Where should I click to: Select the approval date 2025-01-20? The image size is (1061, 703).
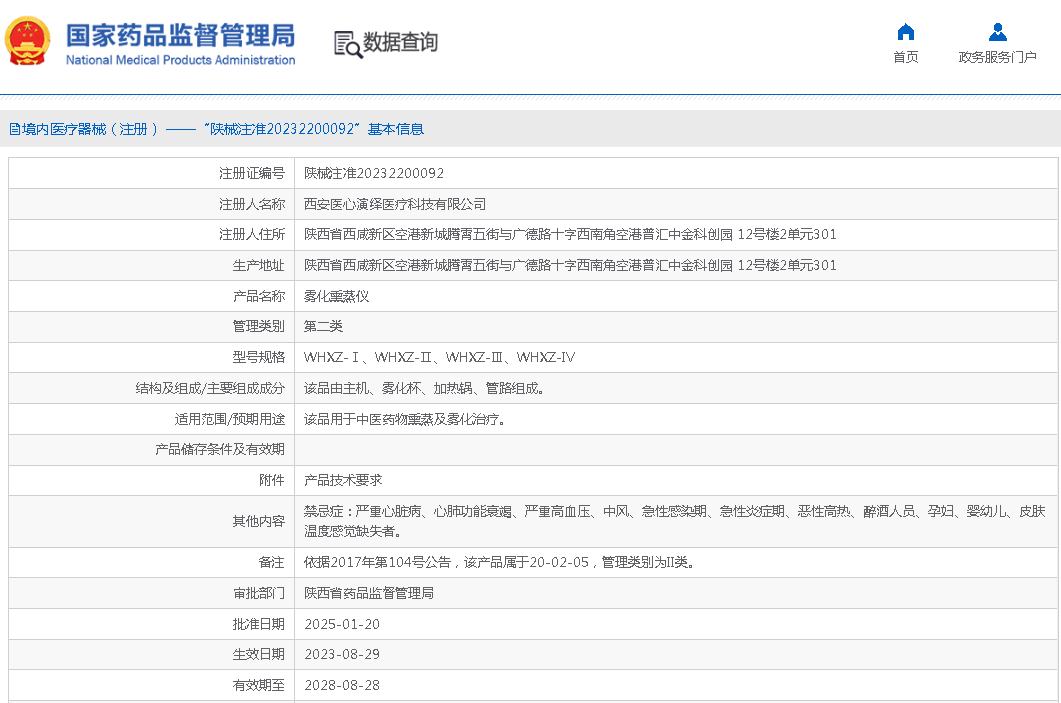(342, 624)
